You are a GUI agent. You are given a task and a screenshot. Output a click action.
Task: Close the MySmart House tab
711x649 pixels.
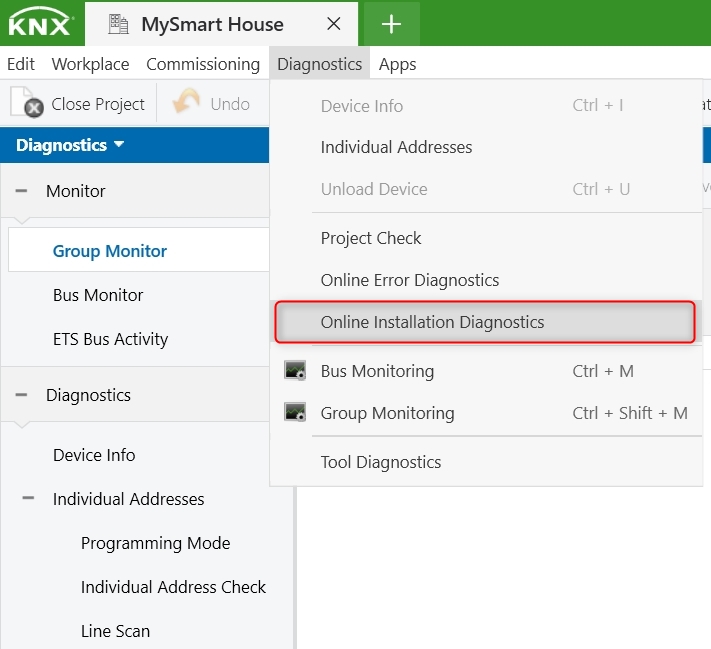point(334,24)
